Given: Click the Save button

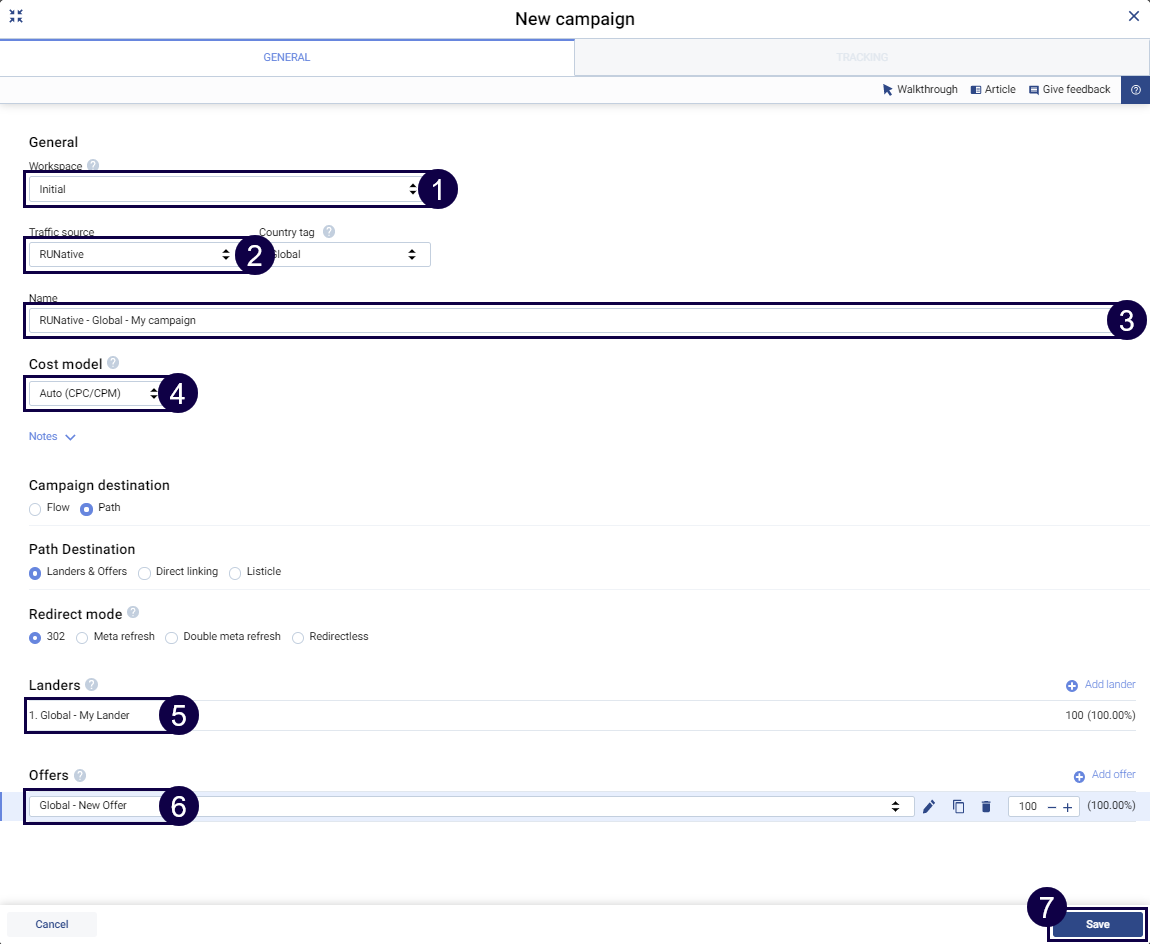Looking at the screenshot, I should (1097, 925).
